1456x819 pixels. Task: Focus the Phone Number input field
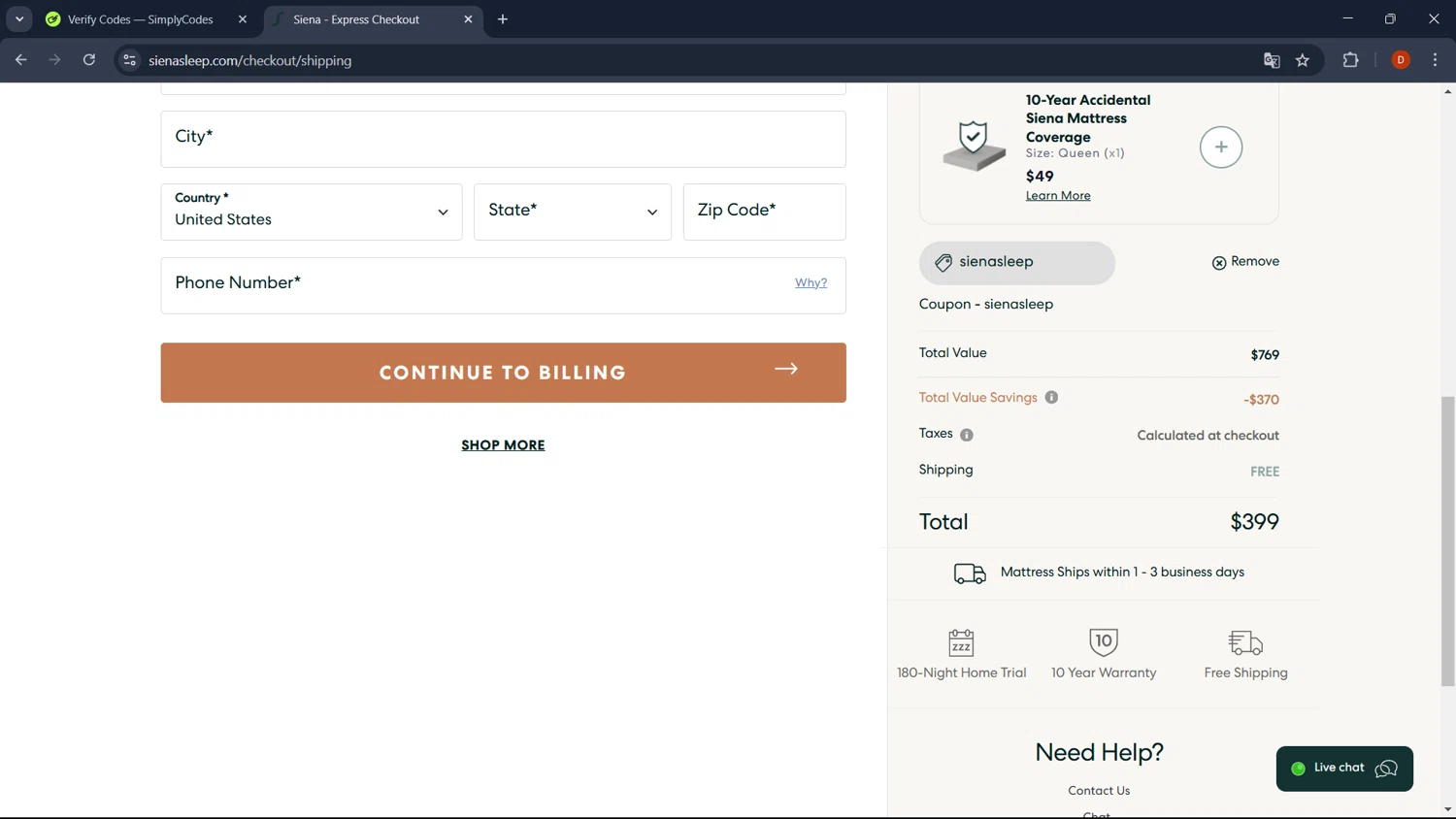pos(503,285)
